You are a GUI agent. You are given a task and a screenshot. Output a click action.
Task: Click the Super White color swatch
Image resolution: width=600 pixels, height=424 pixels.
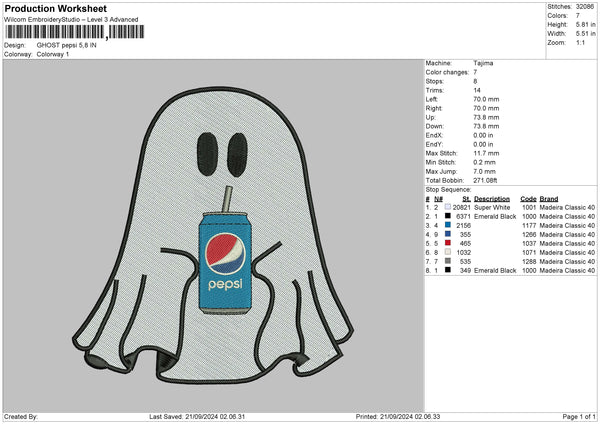pos(448,206)
